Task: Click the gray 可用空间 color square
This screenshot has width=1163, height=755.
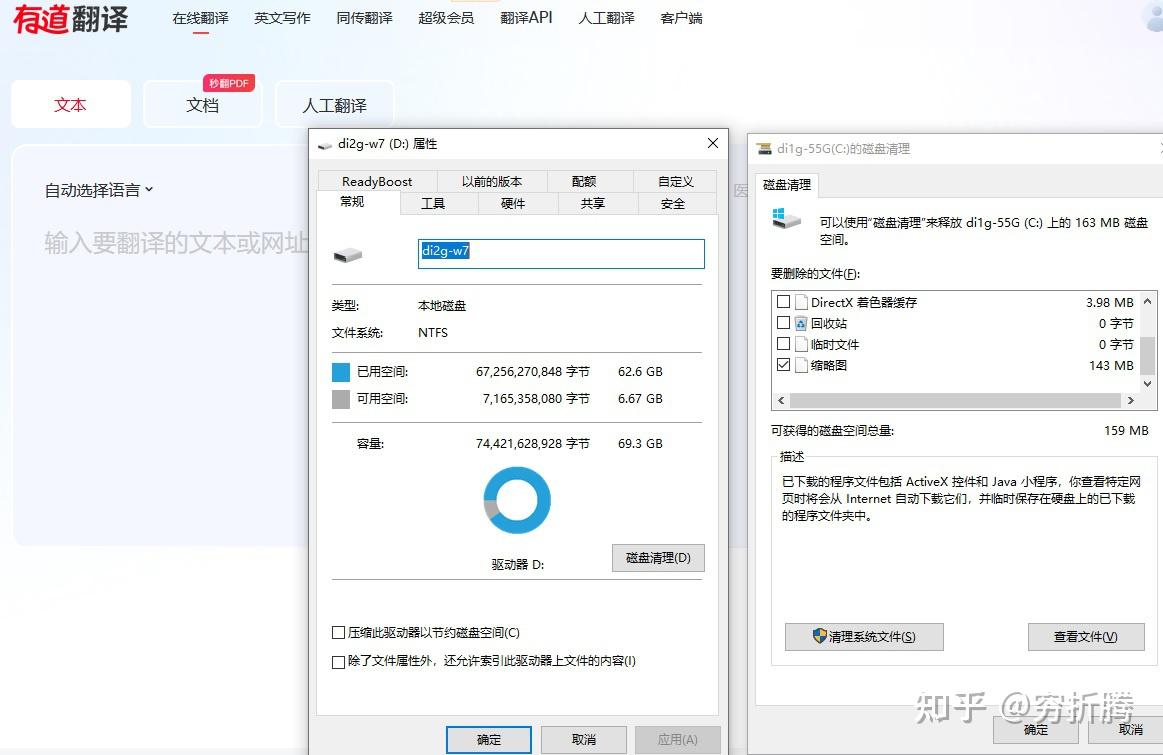Action: 340,400
